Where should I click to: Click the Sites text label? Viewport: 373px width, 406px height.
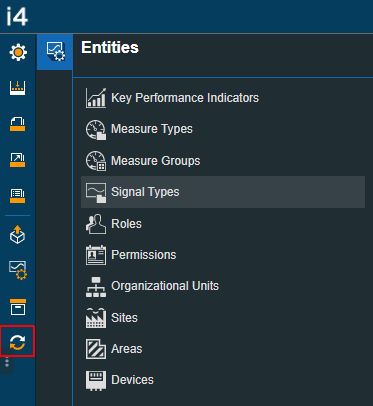tap(124, 318)
